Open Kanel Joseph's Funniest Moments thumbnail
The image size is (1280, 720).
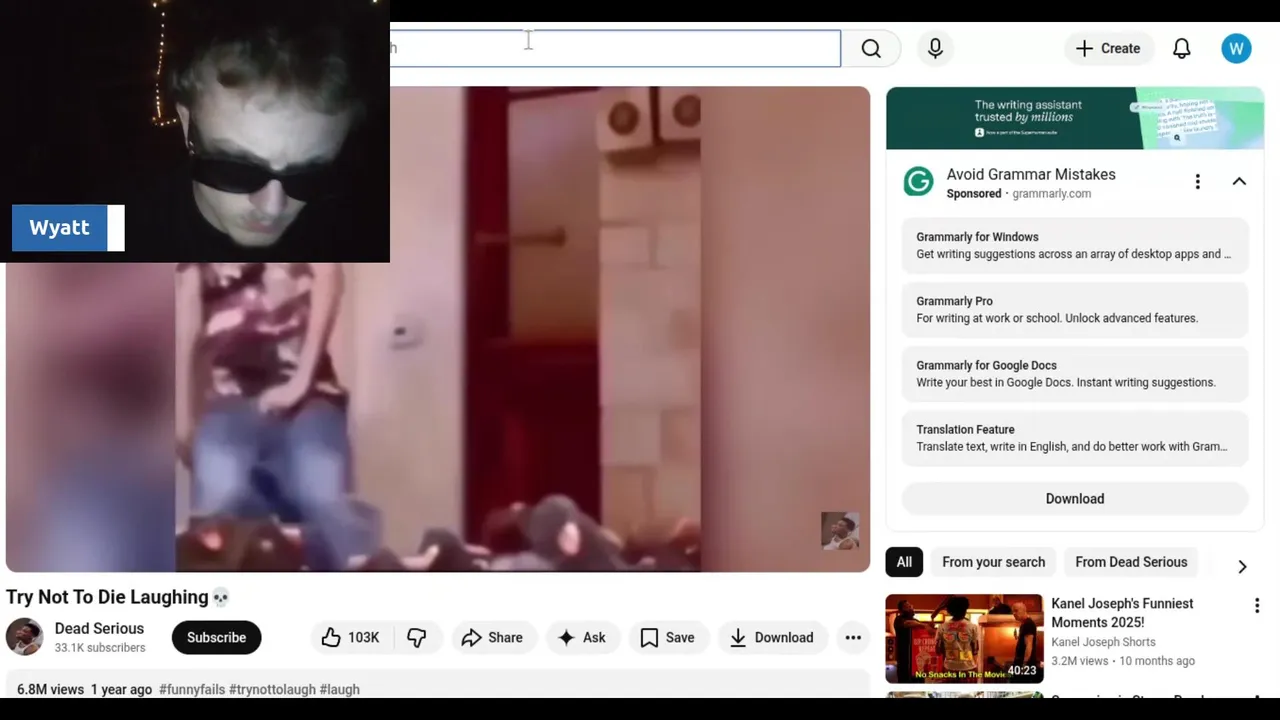[964, 639]
